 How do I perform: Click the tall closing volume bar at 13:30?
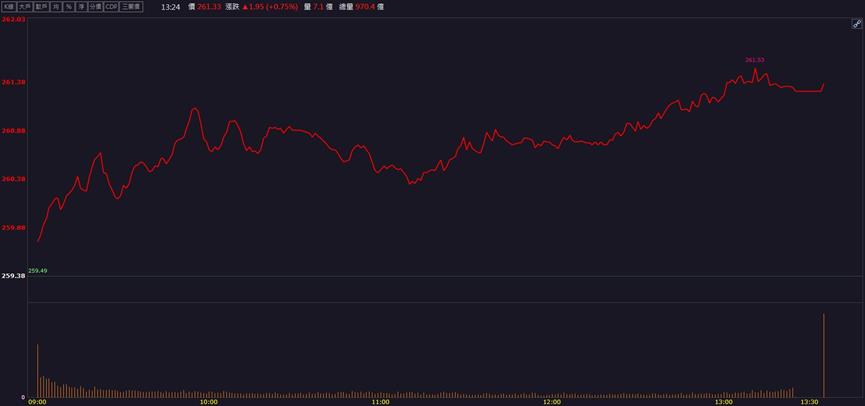[824, 355]
